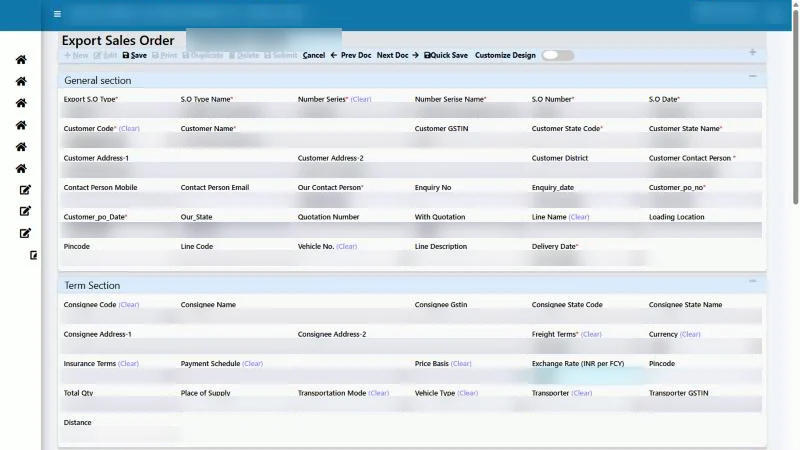Focus the Distance input field

pyautogui.click(x=118, y=435)
